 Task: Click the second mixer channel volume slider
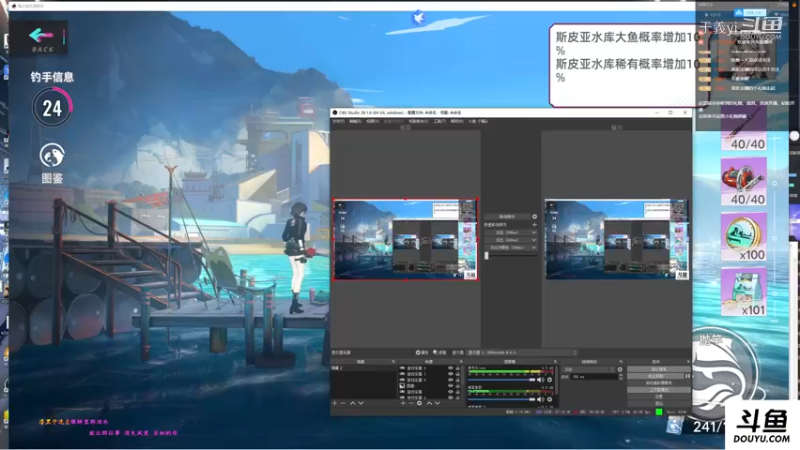point(502,399)
